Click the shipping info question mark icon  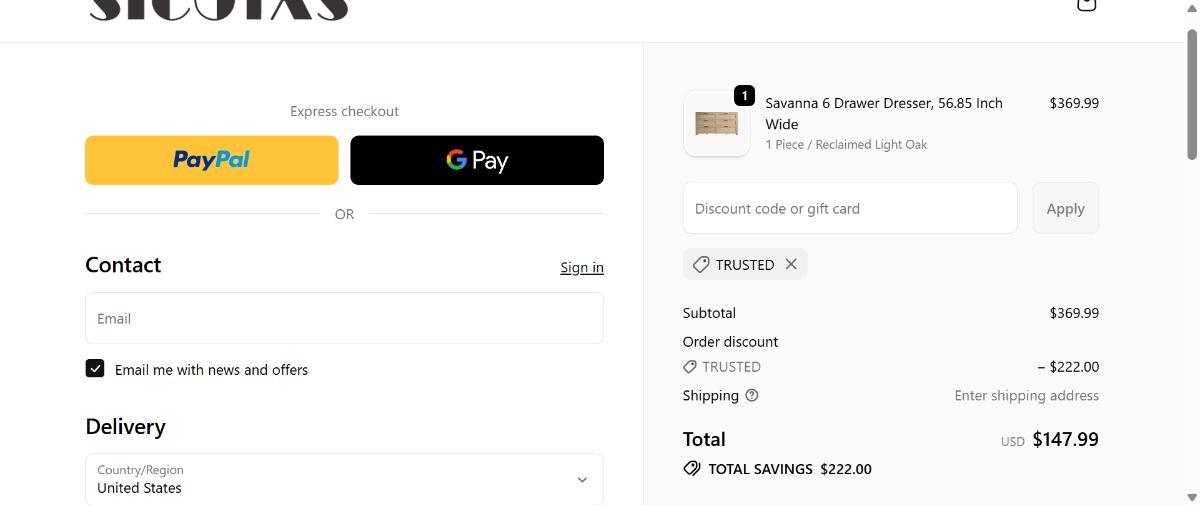coord(752,395)
